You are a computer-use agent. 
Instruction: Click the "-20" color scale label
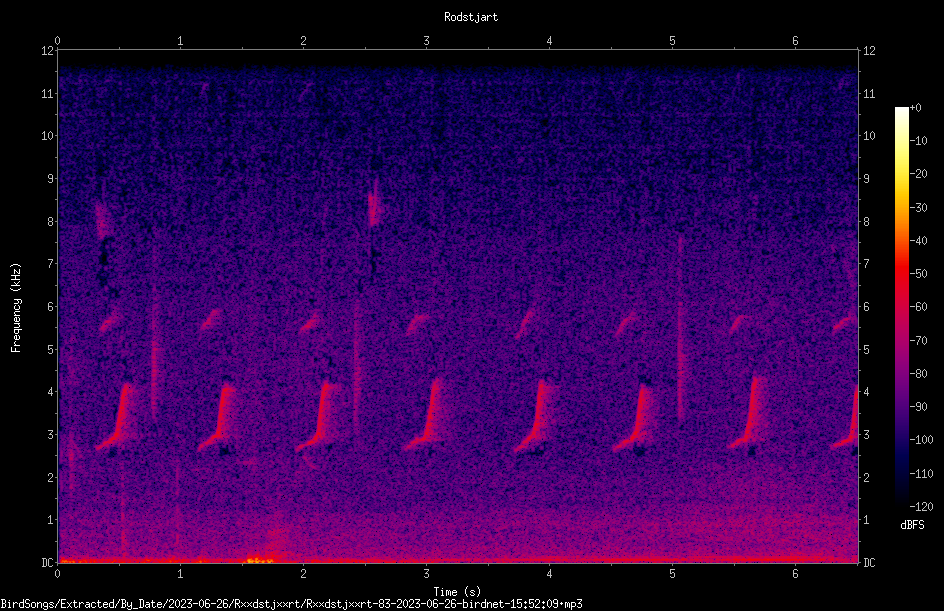point(919,174)
